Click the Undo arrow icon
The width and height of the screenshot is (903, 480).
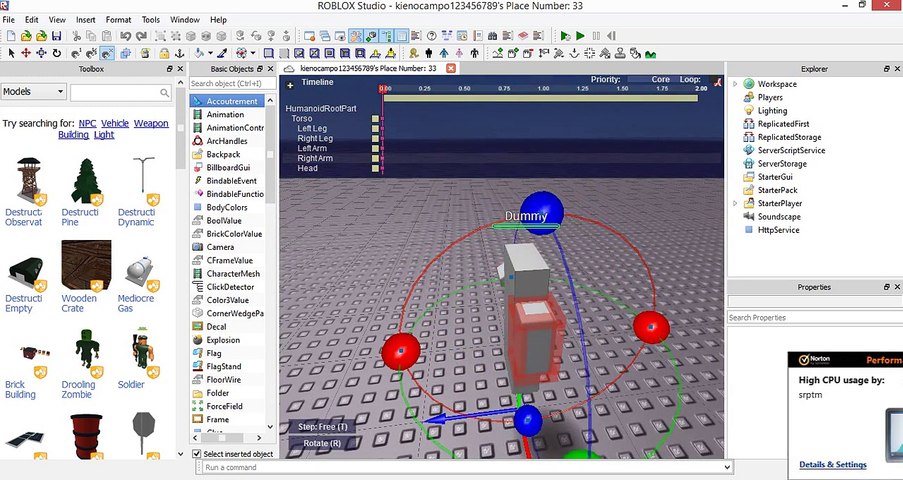126,36
